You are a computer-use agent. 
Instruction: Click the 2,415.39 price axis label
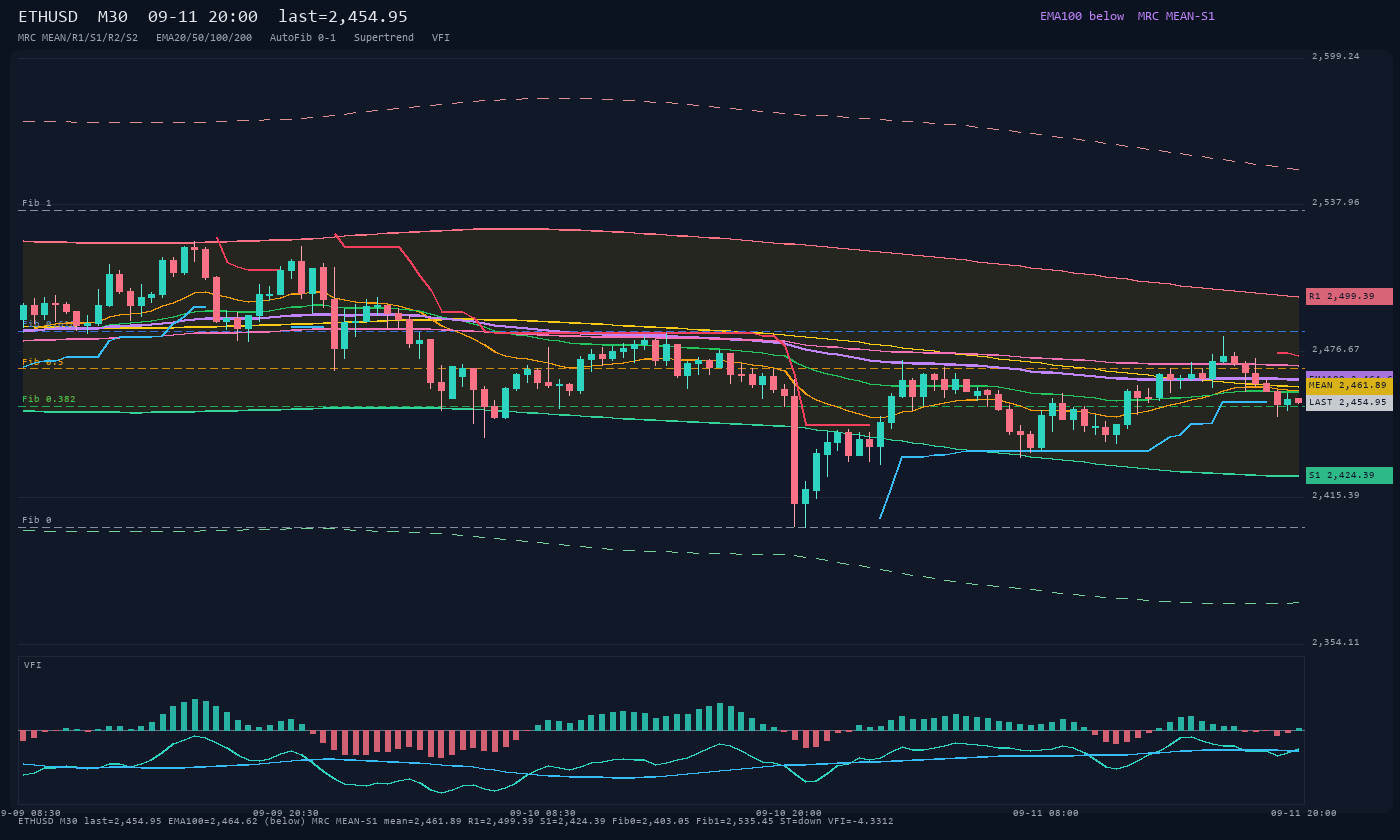(1336, 495)
